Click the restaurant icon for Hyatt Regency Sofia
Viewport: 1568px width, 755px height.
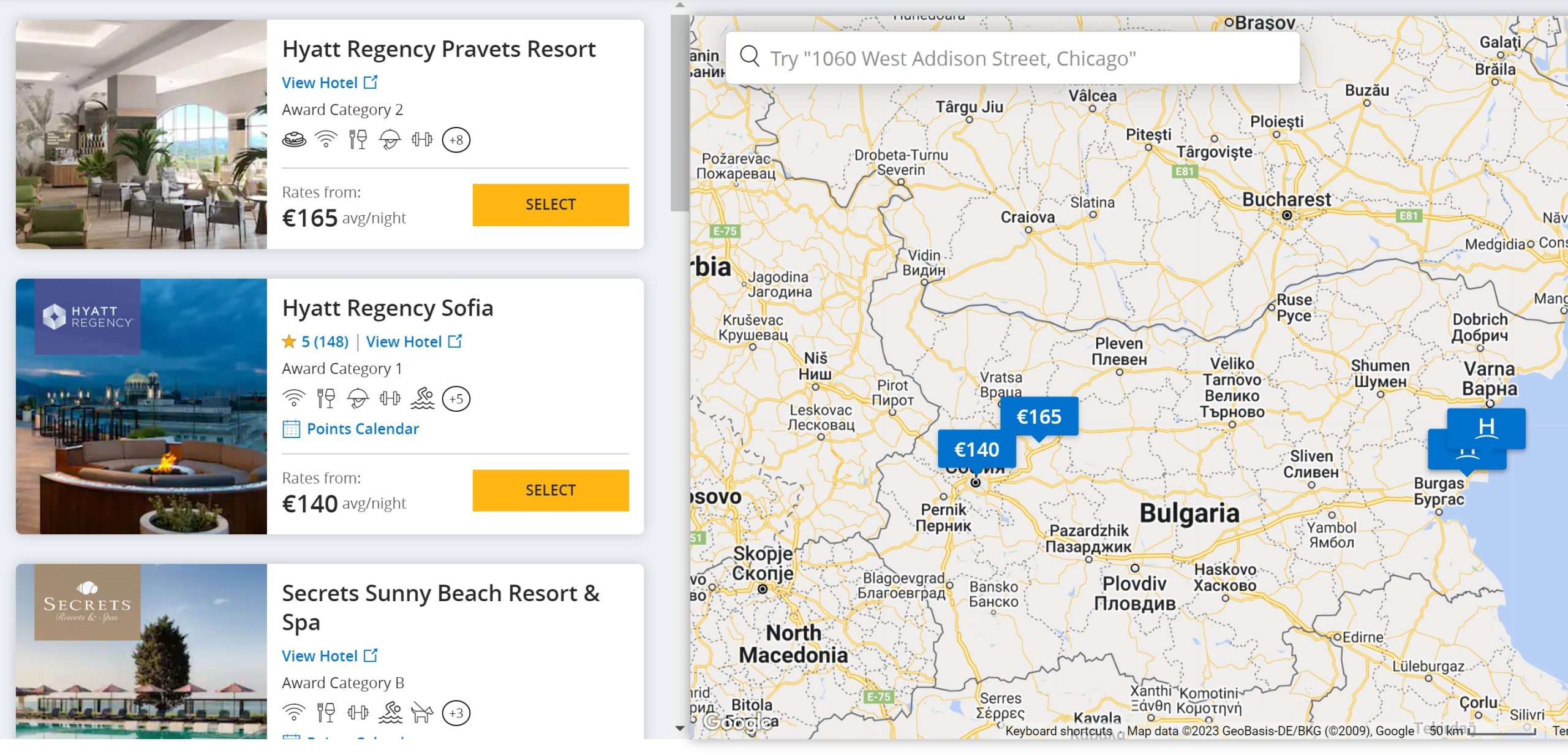pyautogui.click(x=326, y=399)
